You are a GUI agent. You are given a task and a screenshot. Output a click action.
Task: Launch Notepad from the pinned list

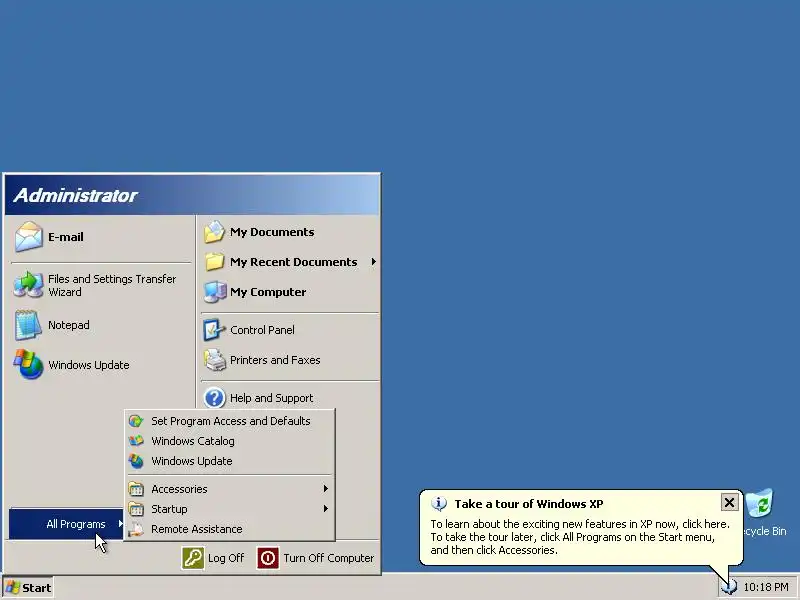click(x=102, y=325)
